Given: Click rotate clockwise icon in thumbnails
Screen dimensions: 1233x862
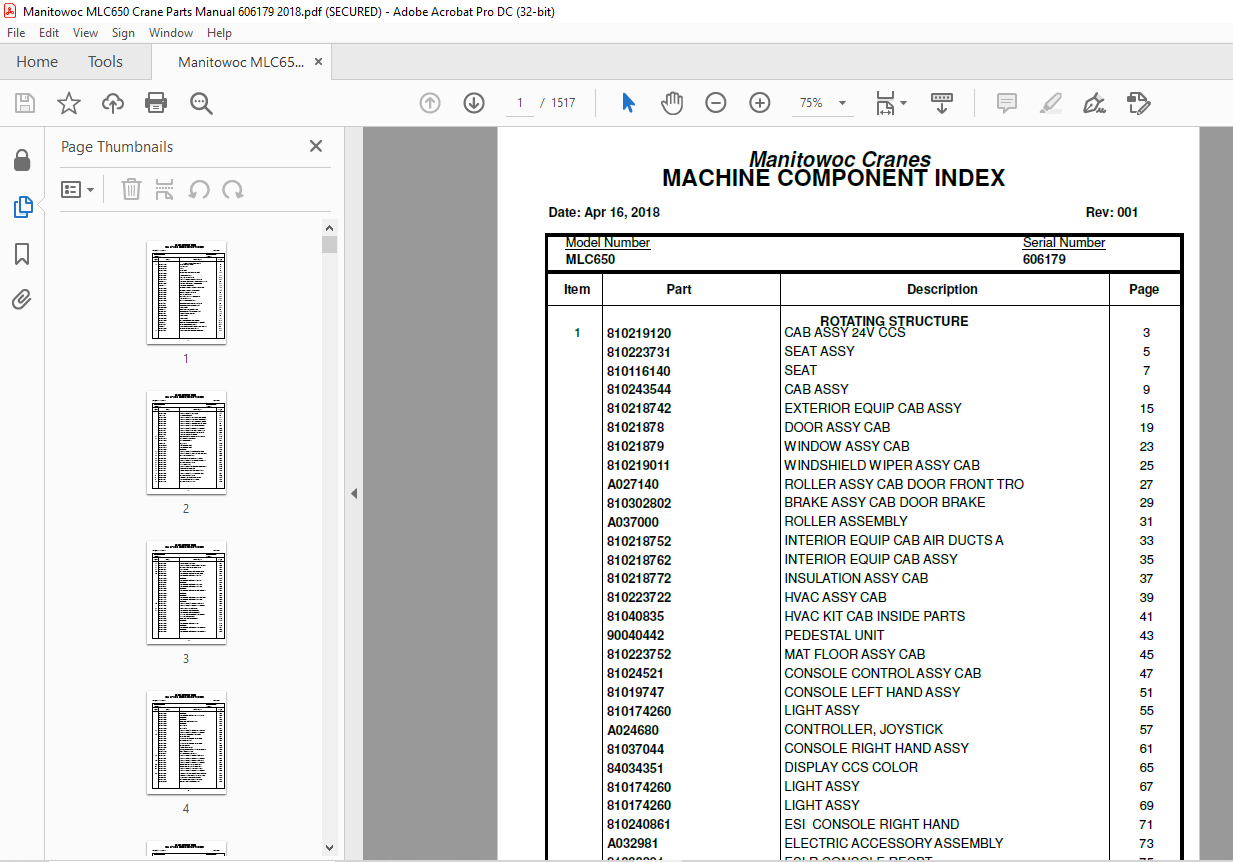Looking at the screenshot, I should point(233,189).
